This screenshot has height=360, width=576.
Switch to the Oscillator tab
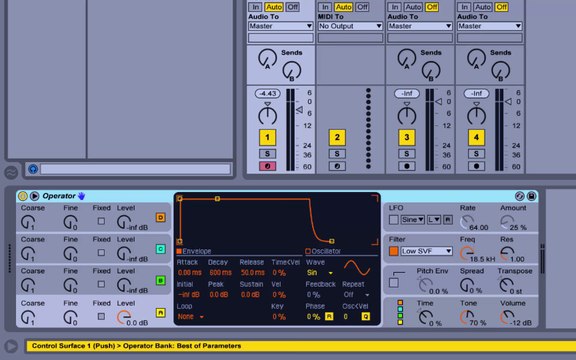pyautogui.click(x=323, y=251)
